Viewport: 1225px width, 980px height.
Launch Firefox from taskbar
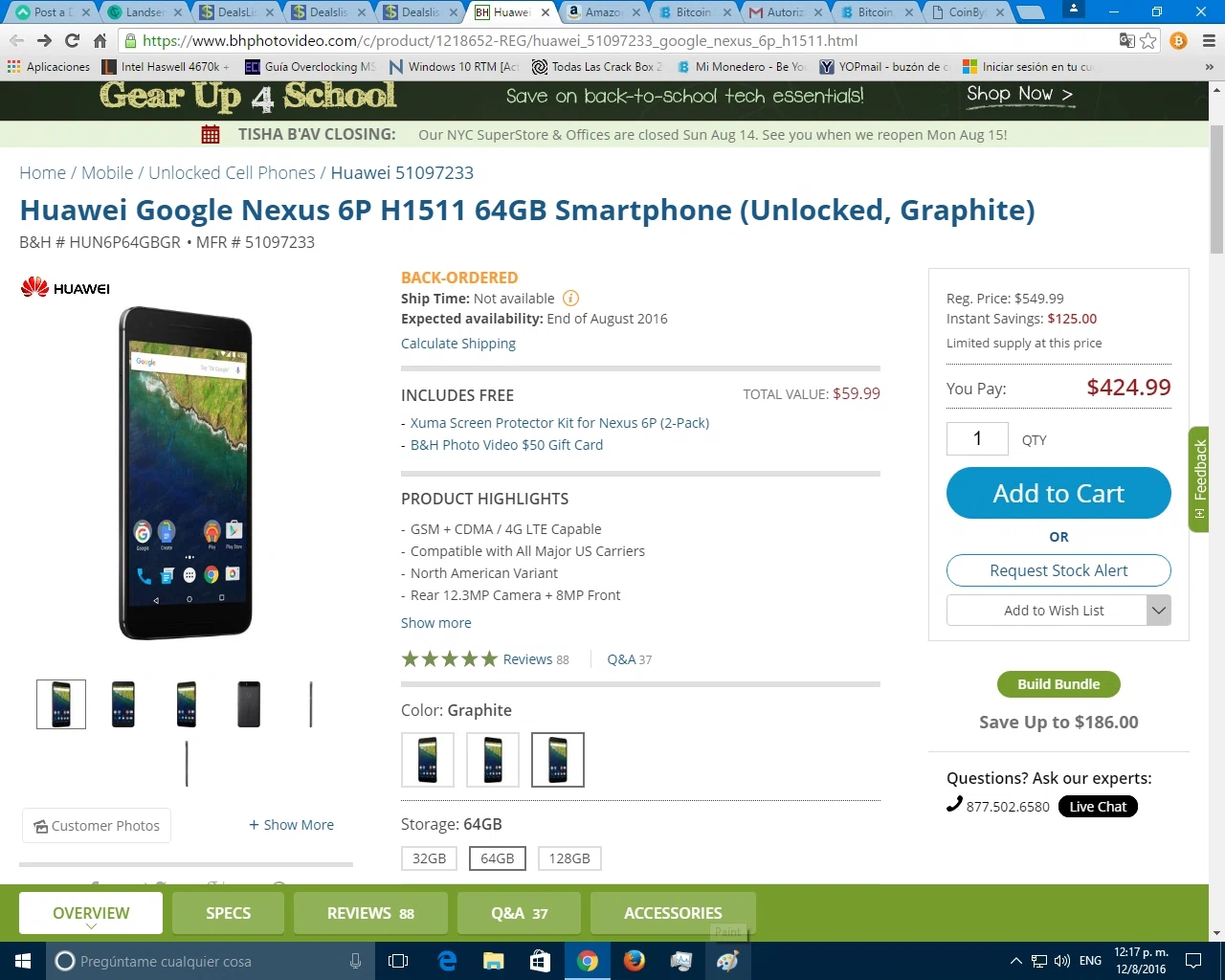pyautogui.click(x=634, y=961)
